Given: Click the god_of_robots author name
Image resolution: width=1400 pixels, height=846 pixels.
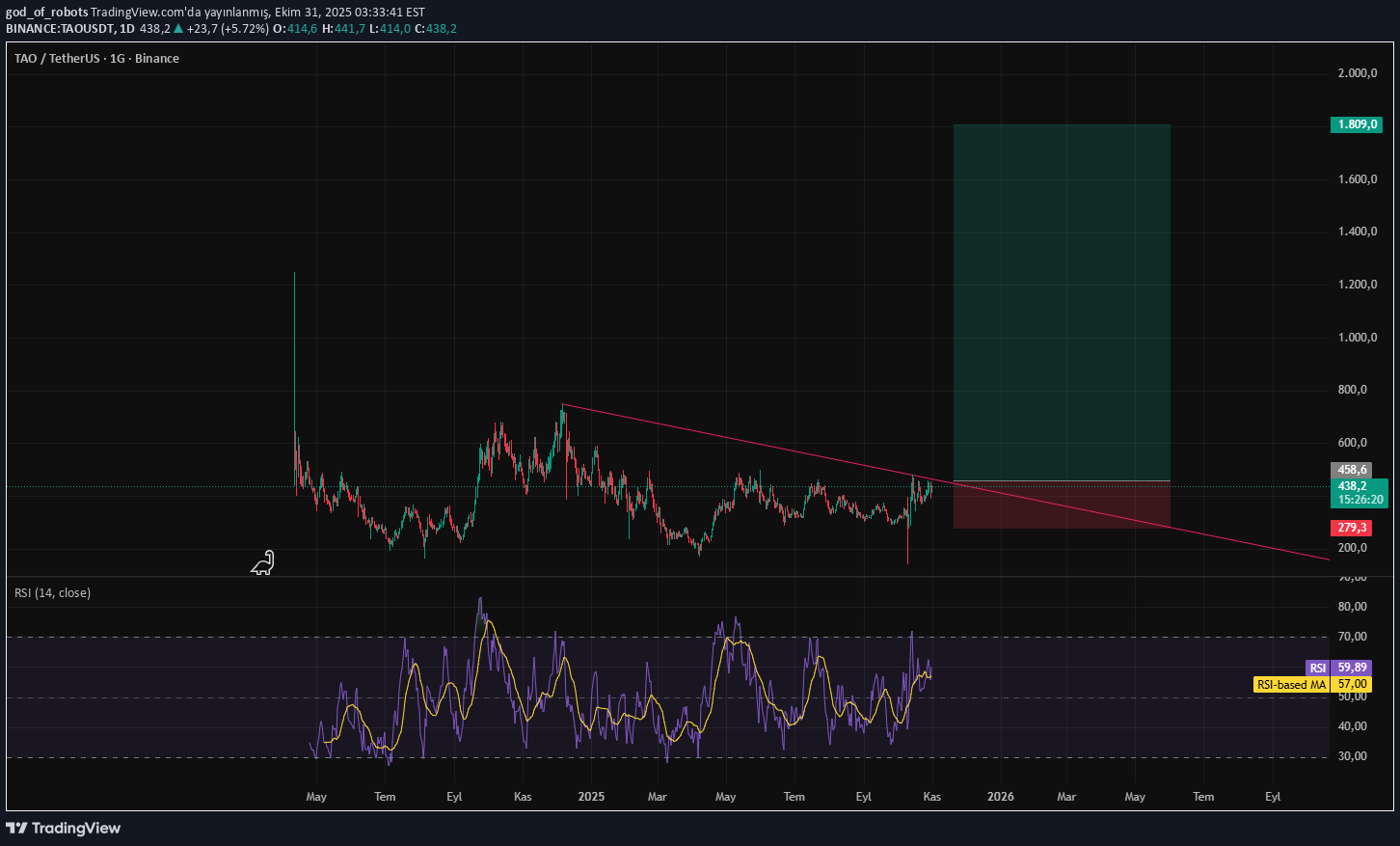Looking at the screenshot, I should click(46, 13).
